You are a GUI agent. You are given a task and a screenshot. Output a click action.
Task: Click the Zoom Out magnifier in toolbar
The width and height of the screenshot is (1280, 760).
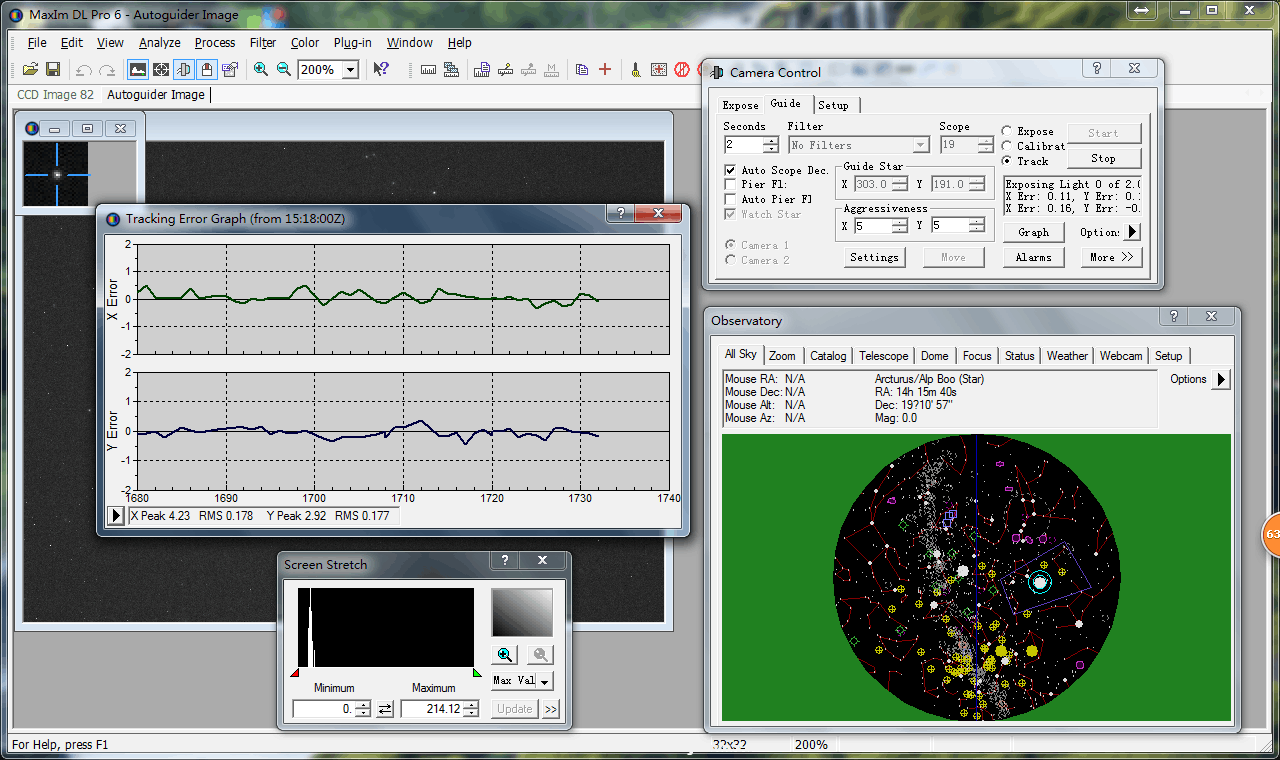[x=284, y=70]
